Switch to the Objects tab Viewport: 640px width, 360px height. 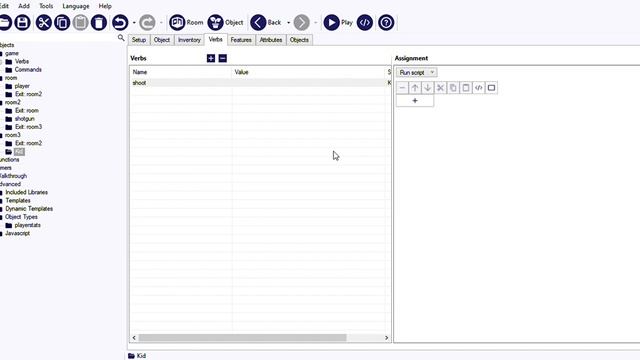pos(299,40)
